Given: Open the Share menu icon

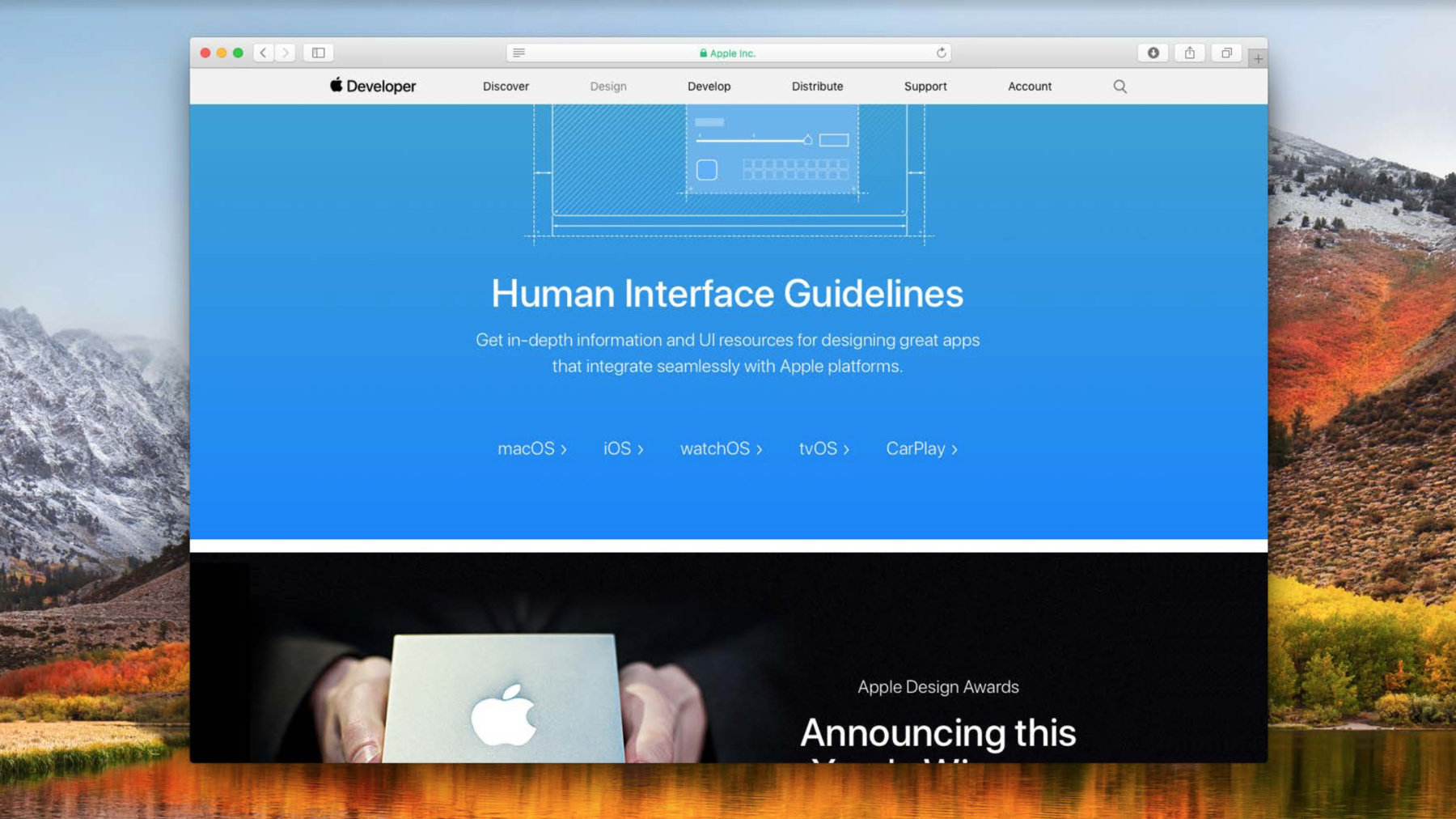Looking at the screenshot, I should (x=1189, y=53).
